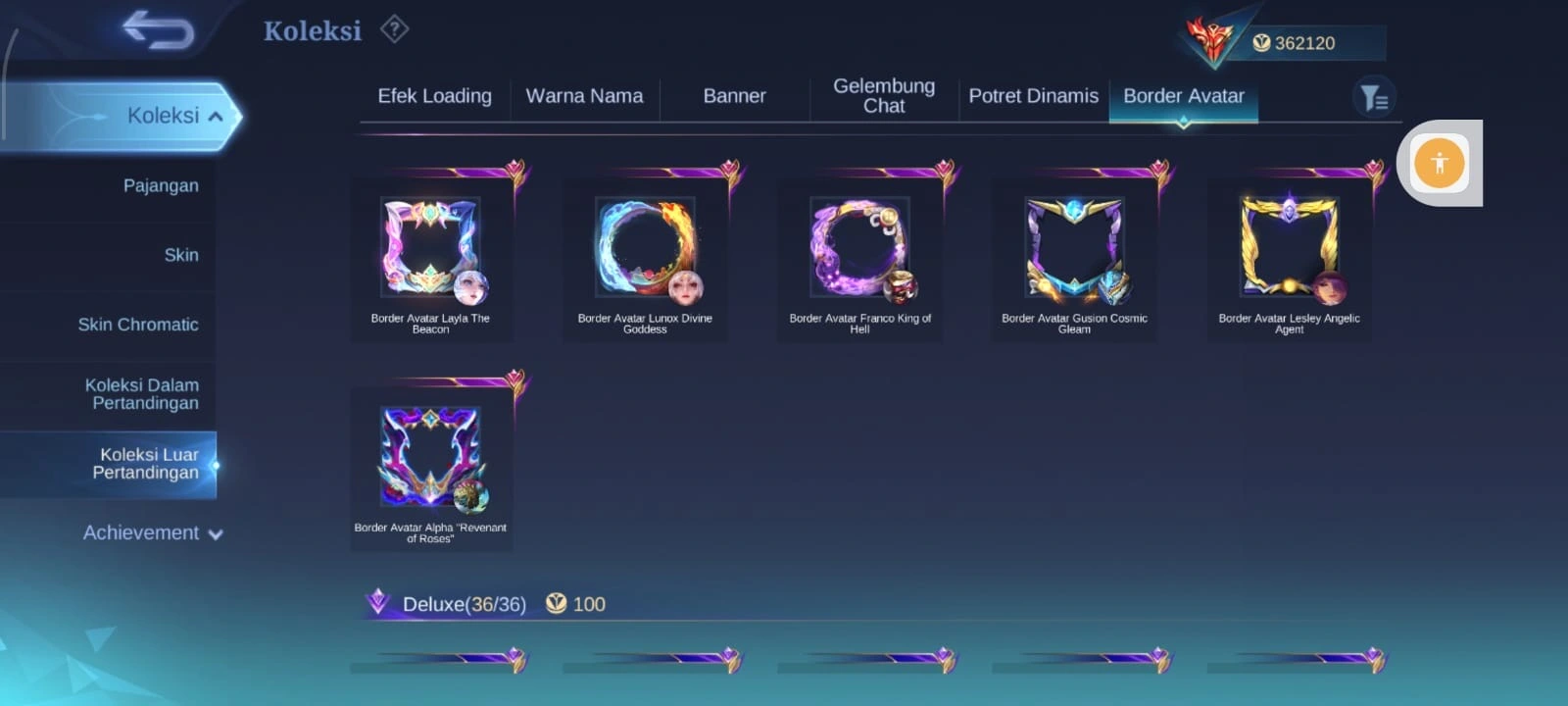
Task: Go to the Skin Chromatic menu
Action: pos(138,325)
